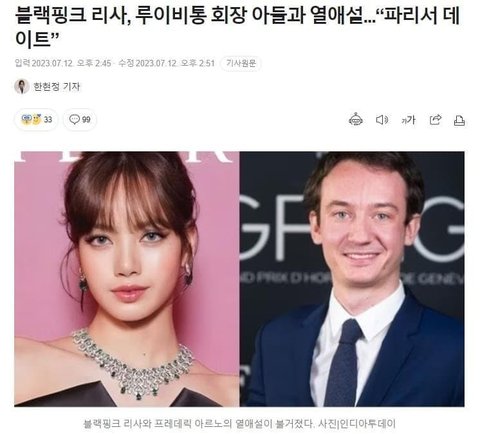Image resolution: width=480 pixels, height=434 pixels.
Task: Open the AI summary robot icon
Action: (356, 120)
